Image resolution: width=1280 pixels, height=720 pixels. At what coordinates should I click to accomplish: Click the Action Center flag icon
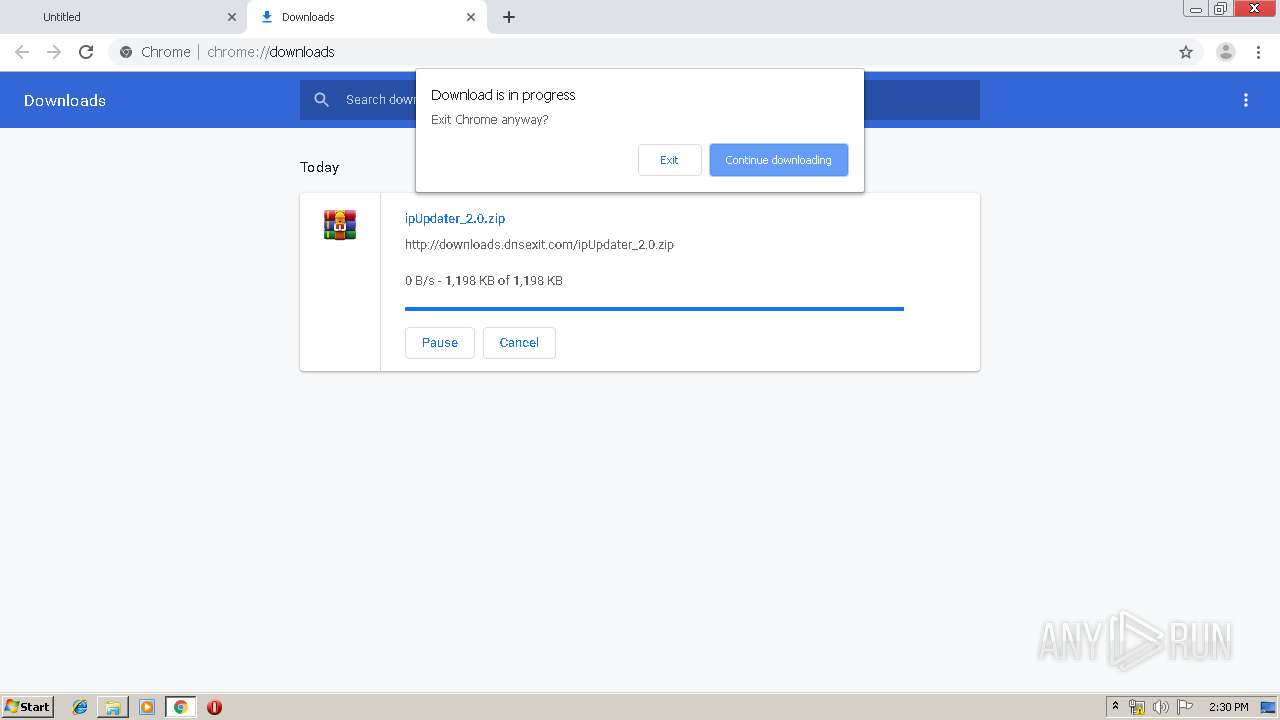coord(1185,707)
